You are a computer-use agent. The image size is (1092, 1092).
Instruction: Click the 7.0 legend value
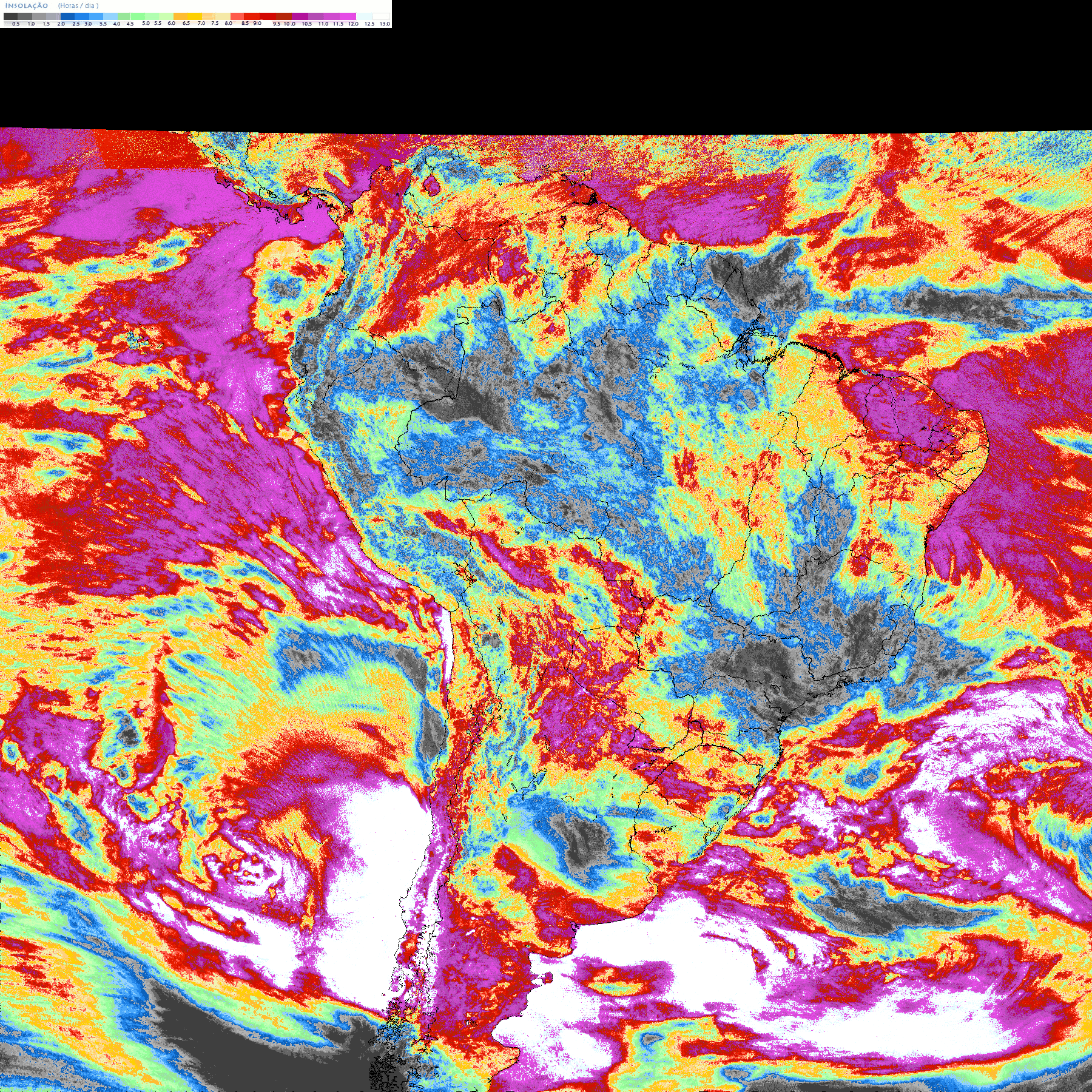[201, 23]
